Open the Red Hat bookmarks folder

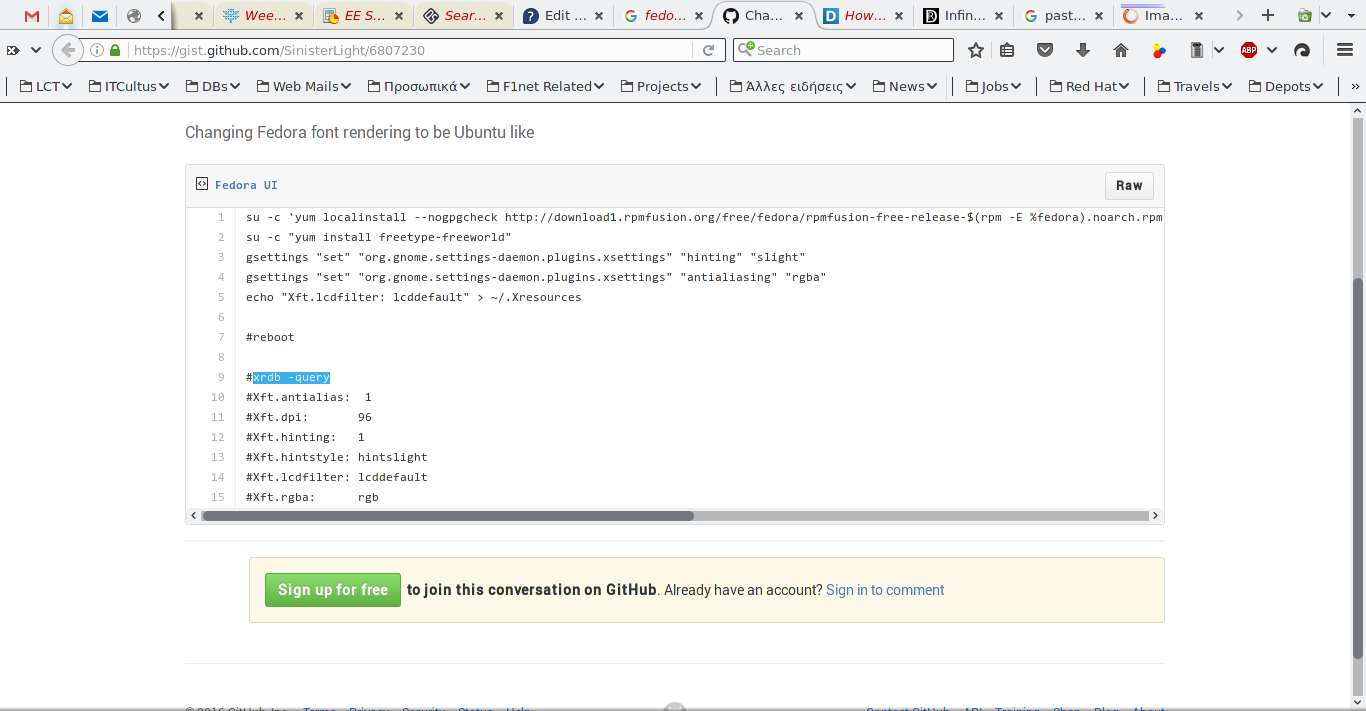click(x=1089, y=86)
